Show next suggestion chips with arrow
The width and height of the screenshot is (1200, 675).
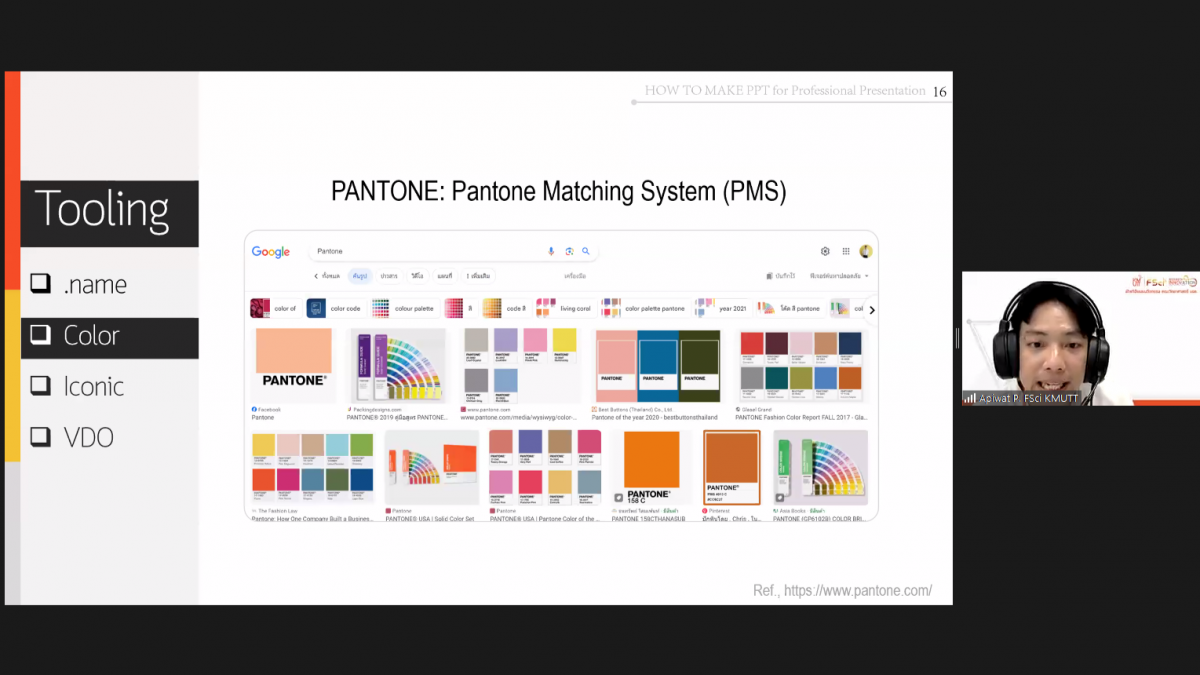pyautogui.click(x=871, y=310)
